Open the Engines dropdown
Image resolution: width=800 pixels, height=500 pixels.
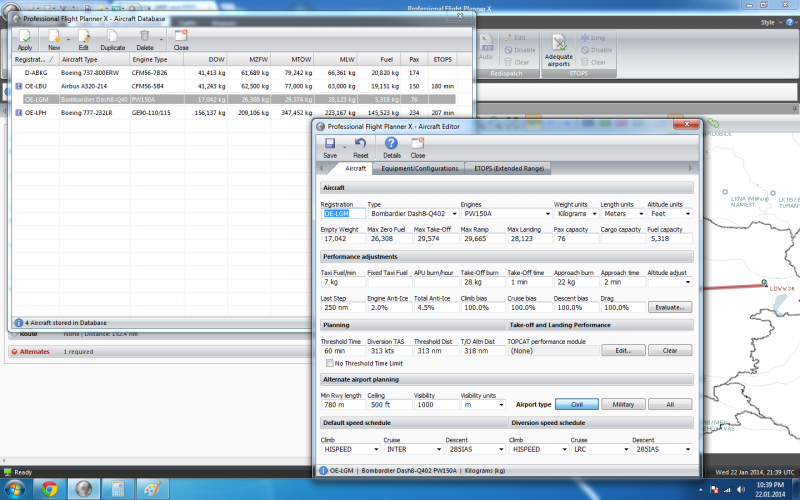pos(547,214)
